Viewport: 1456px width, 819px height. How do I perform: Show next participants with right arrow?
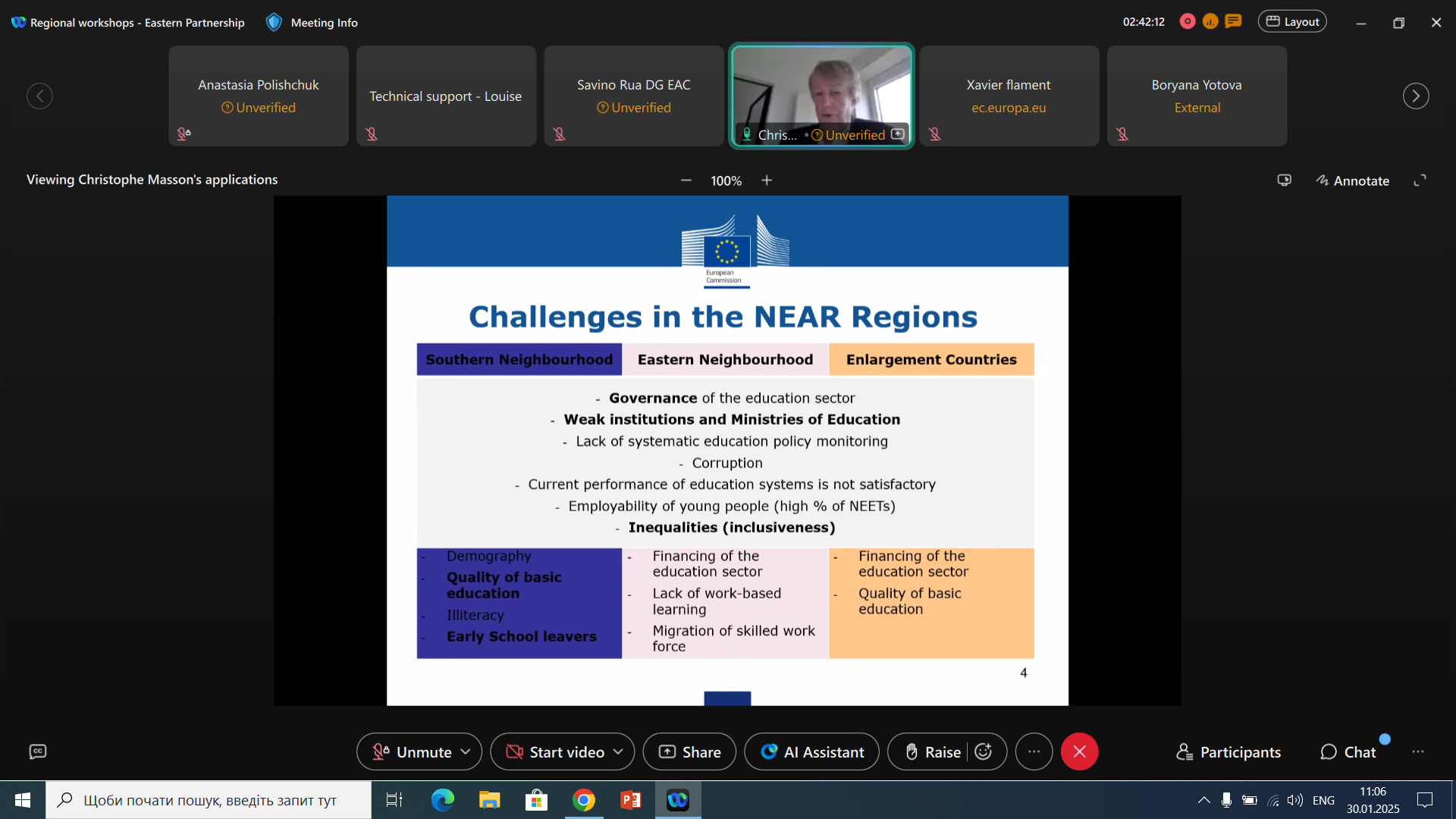[1415, 96]
